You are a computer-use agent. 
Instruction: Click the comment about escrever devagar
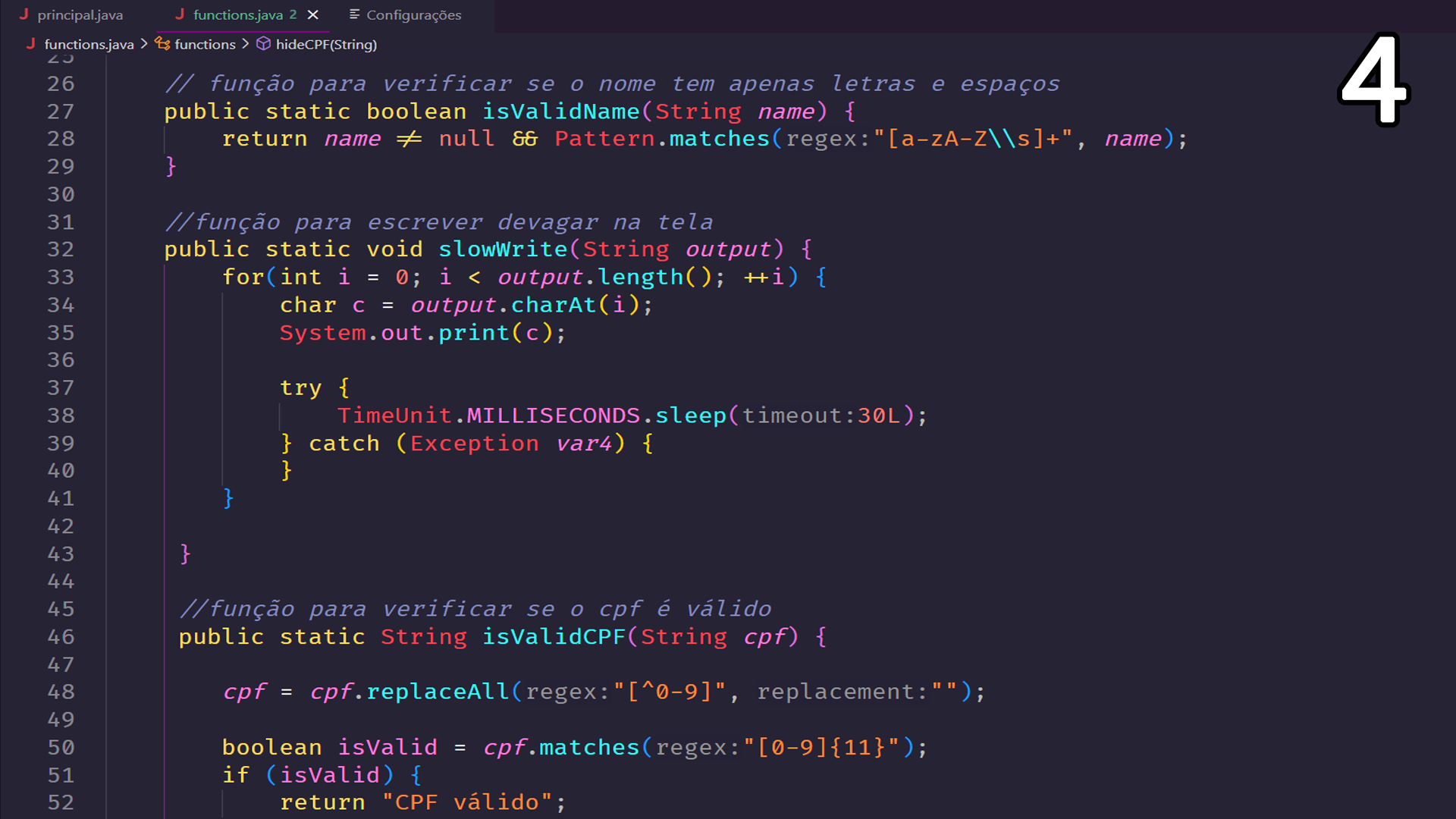pyautogui.click(x=439, y=222)
